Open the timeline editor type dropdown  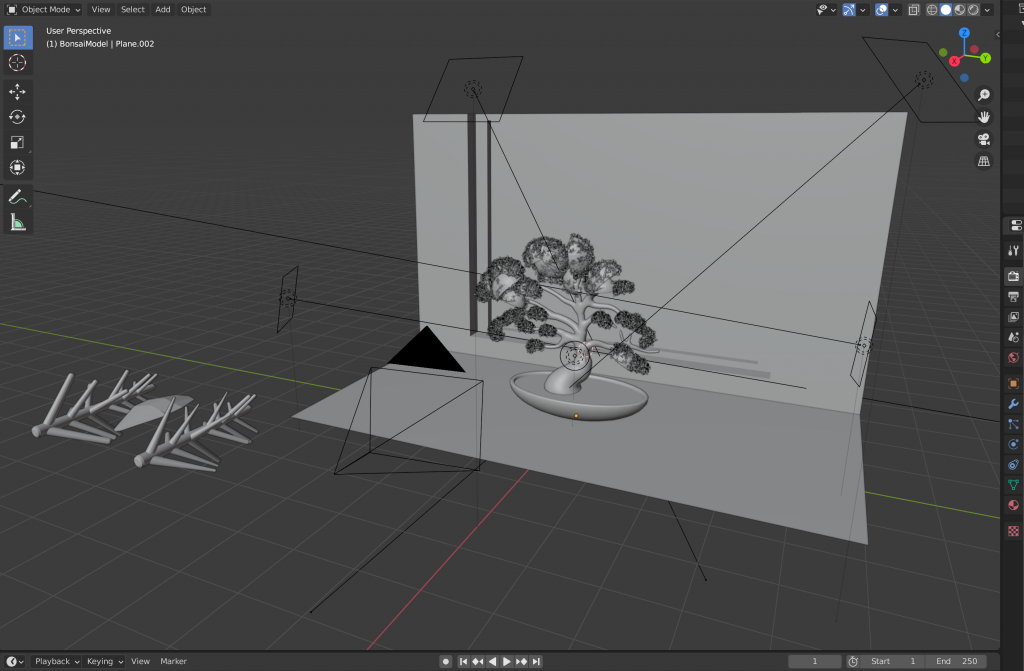pyautogui.click(x=14, y=661)
